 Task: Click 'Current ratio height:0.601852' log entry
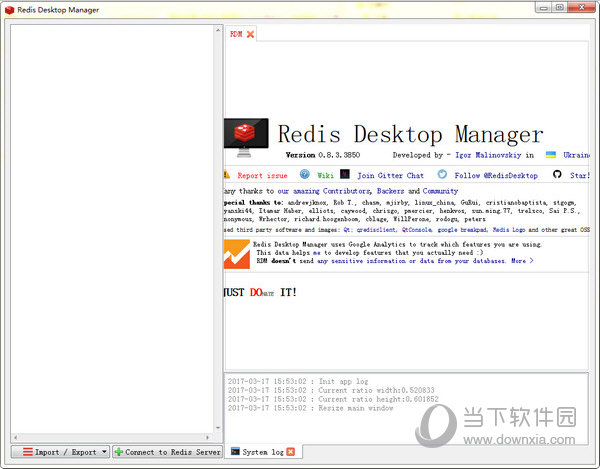[333, 399]
